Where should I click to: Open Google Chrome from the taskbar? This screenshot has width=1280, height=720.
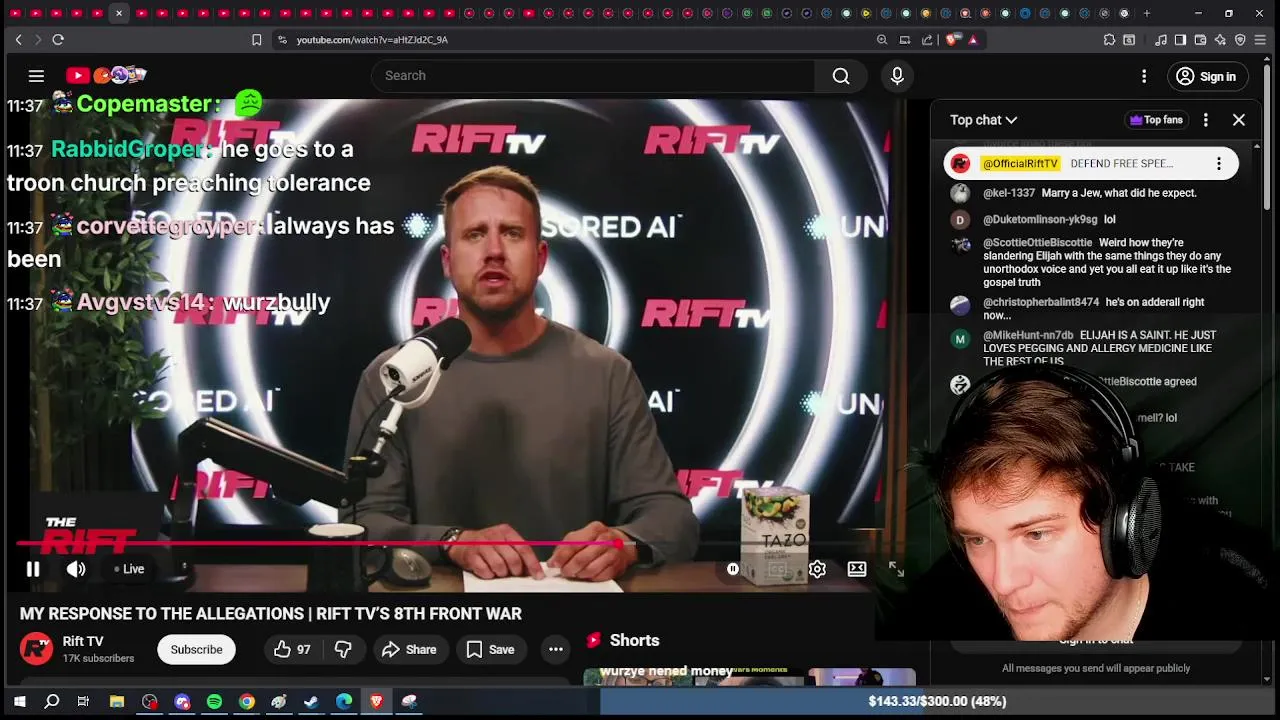[x=246, y=702]
